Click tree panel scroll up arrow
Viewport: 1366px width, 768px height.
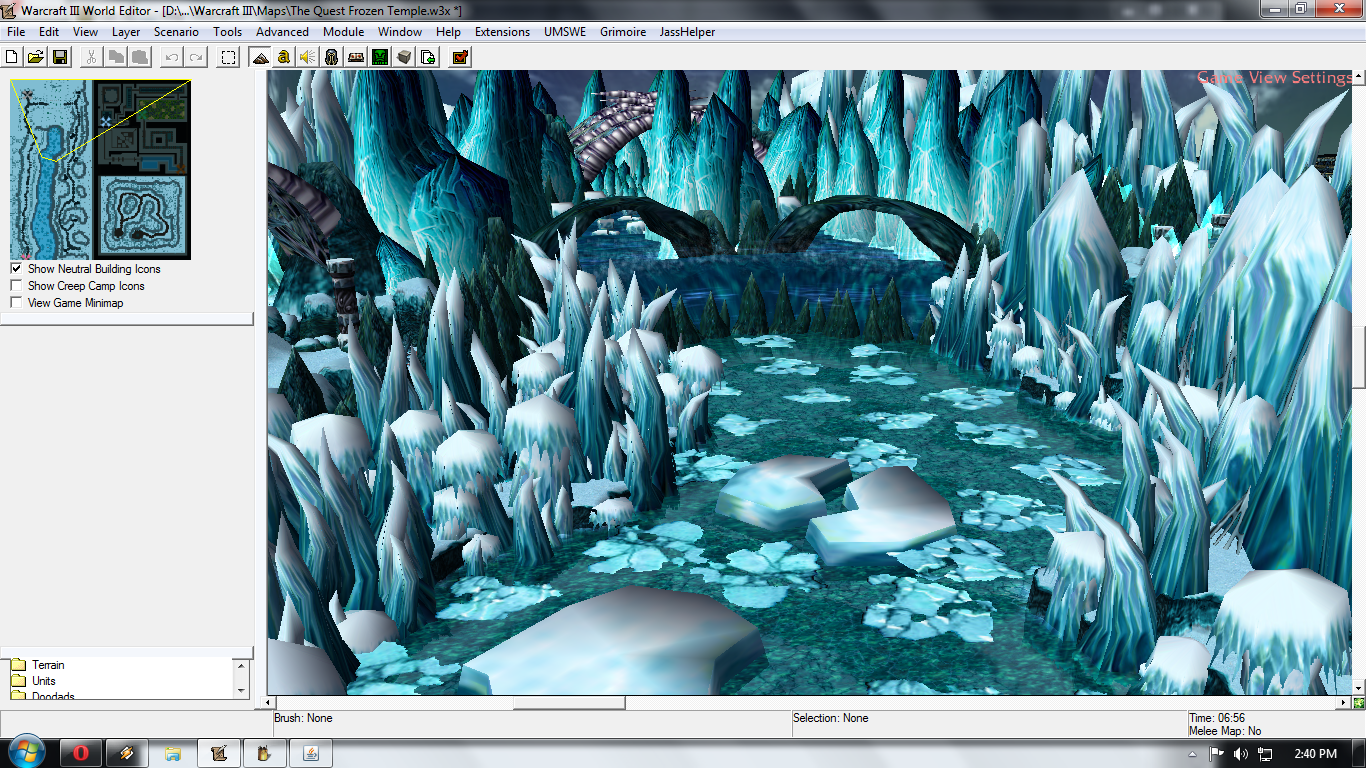pos(240,665)
